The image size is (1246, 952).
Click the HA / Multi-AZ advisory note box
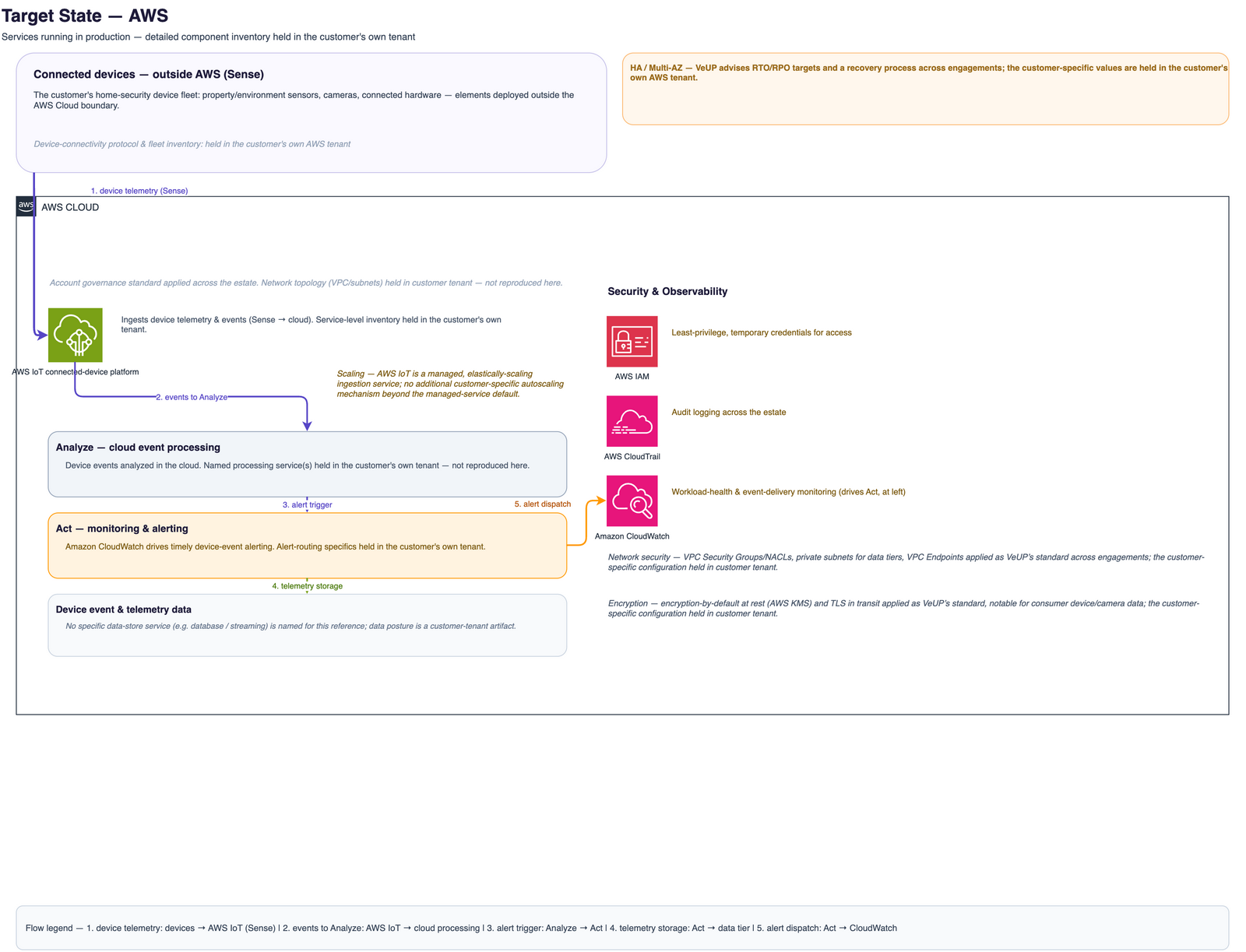click(x=925, y=89)
